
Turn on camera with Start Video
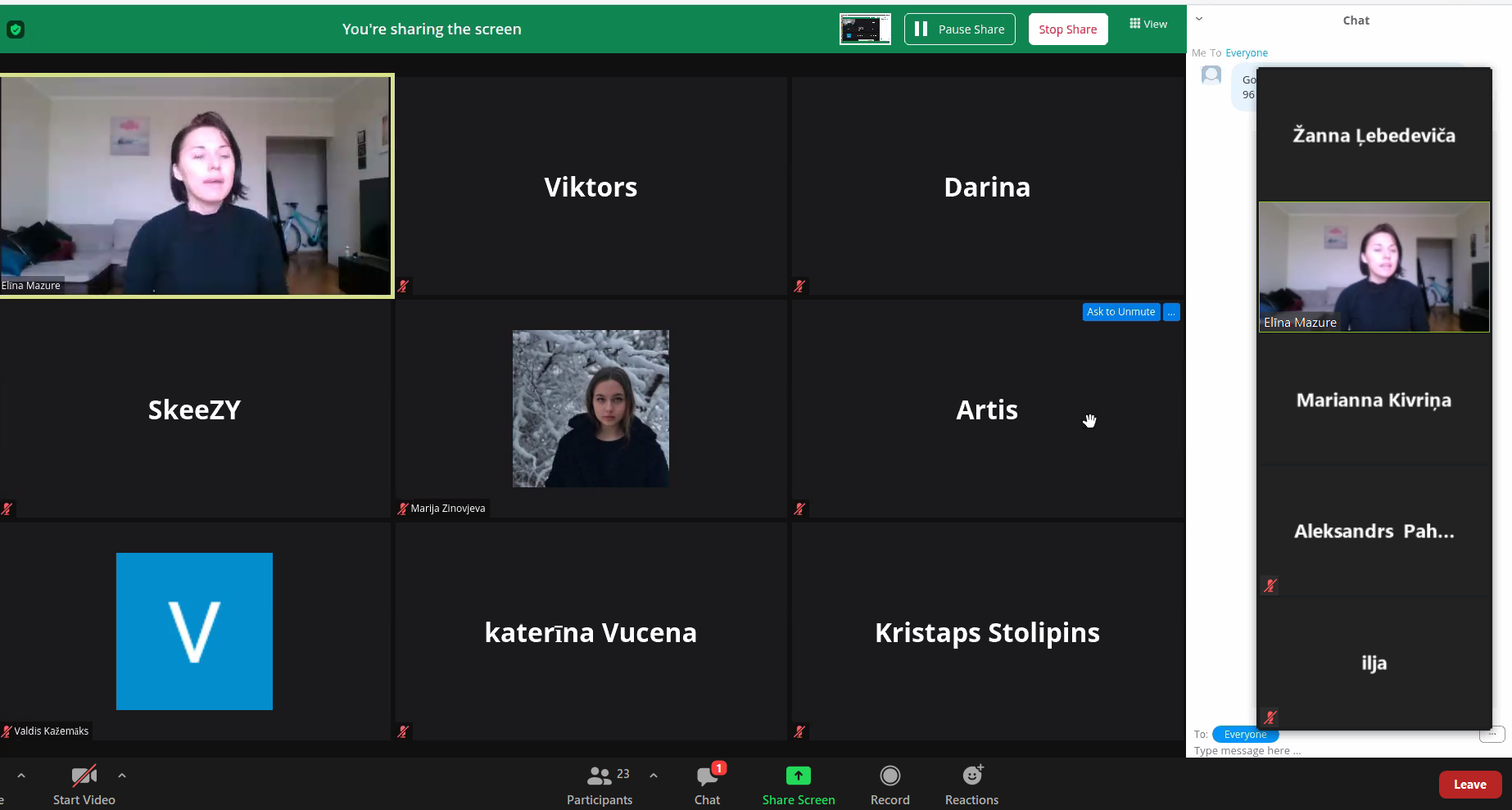pyautogui.click(x=84, y=776)
